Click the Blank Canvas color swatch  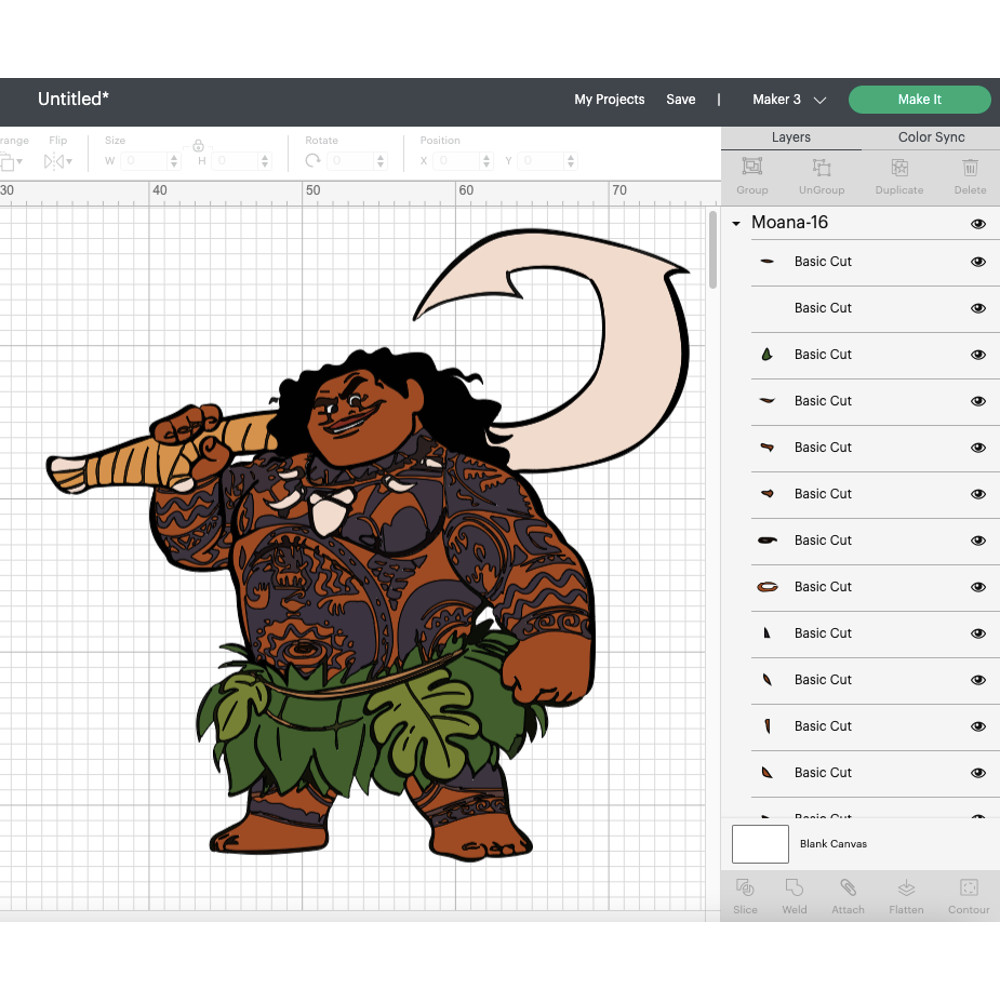tap(760, 844)
